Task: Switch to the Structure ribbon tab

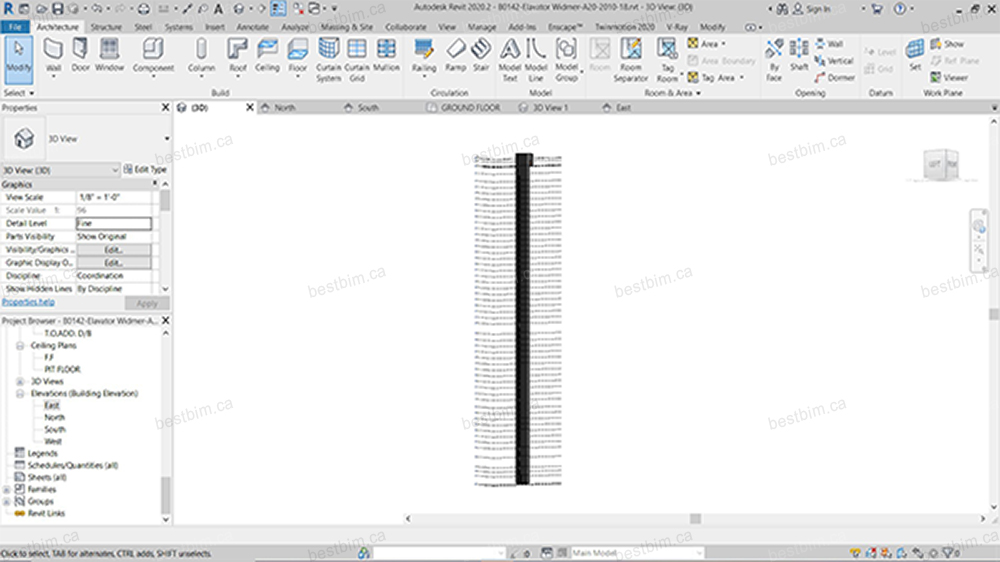Action: pyautogui.click(x=106, y=27)
